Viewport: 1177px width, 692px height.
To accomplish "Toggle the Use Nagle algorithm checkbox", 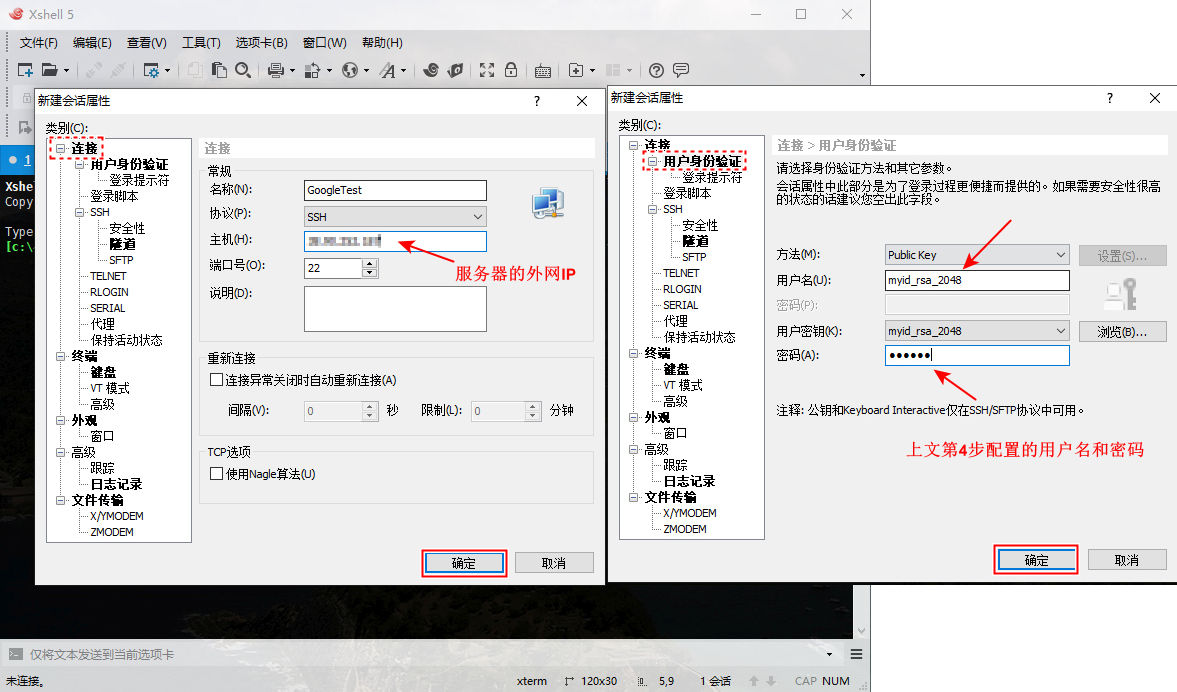I will tap(216, 474).
